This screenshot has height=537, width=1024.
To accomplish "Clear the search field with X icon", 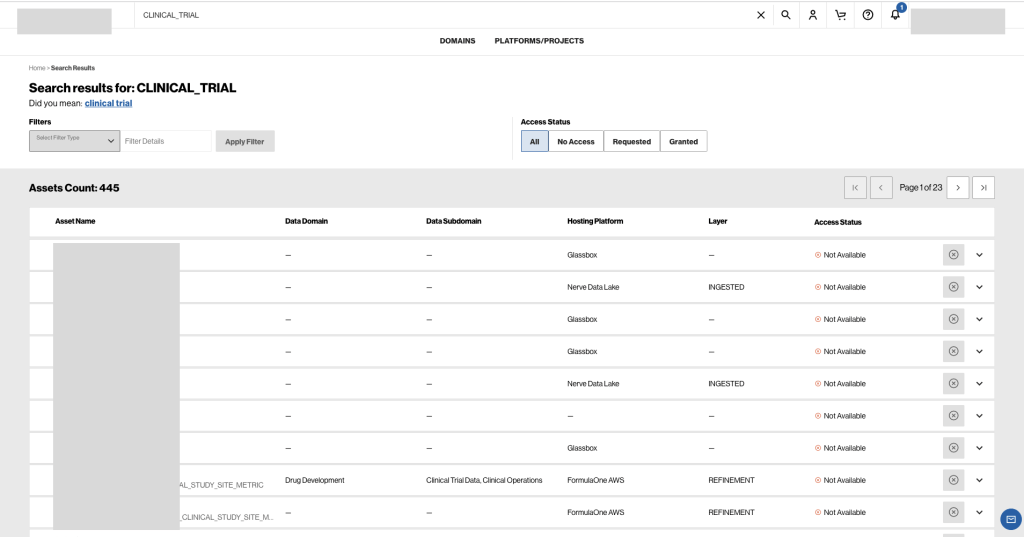I will coord(760,15).
